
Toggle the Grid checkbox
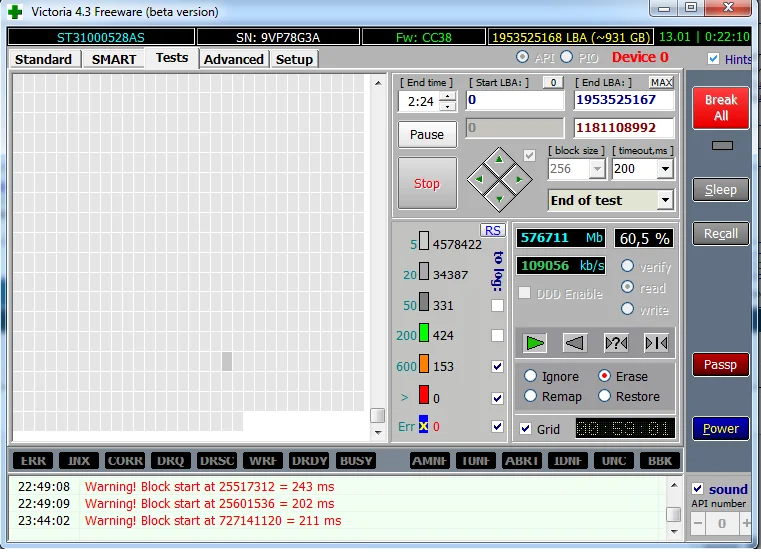coord(526,429)
